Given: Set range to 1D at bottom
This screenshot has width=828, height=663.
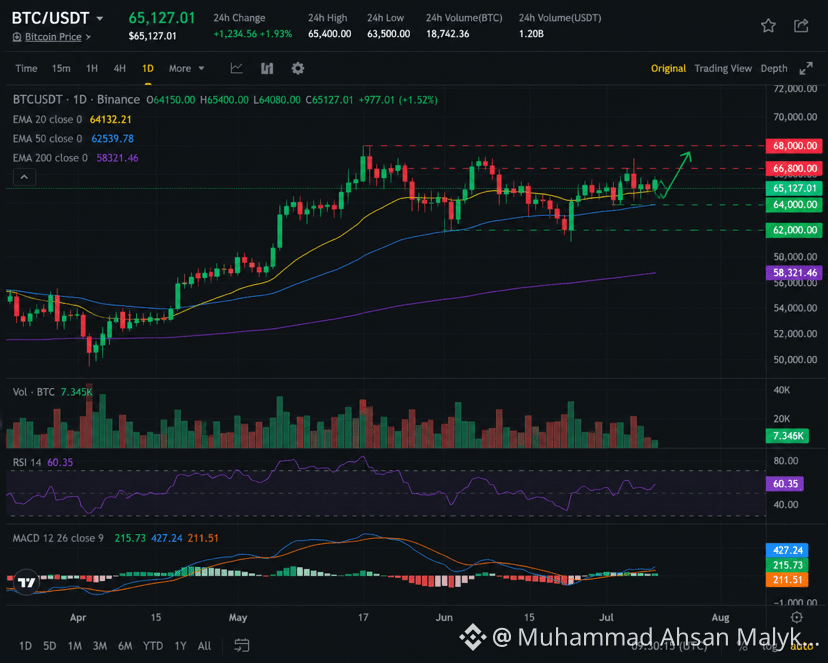Looking at the screenshot, I should pyautogui.click(x=25, y=646).
